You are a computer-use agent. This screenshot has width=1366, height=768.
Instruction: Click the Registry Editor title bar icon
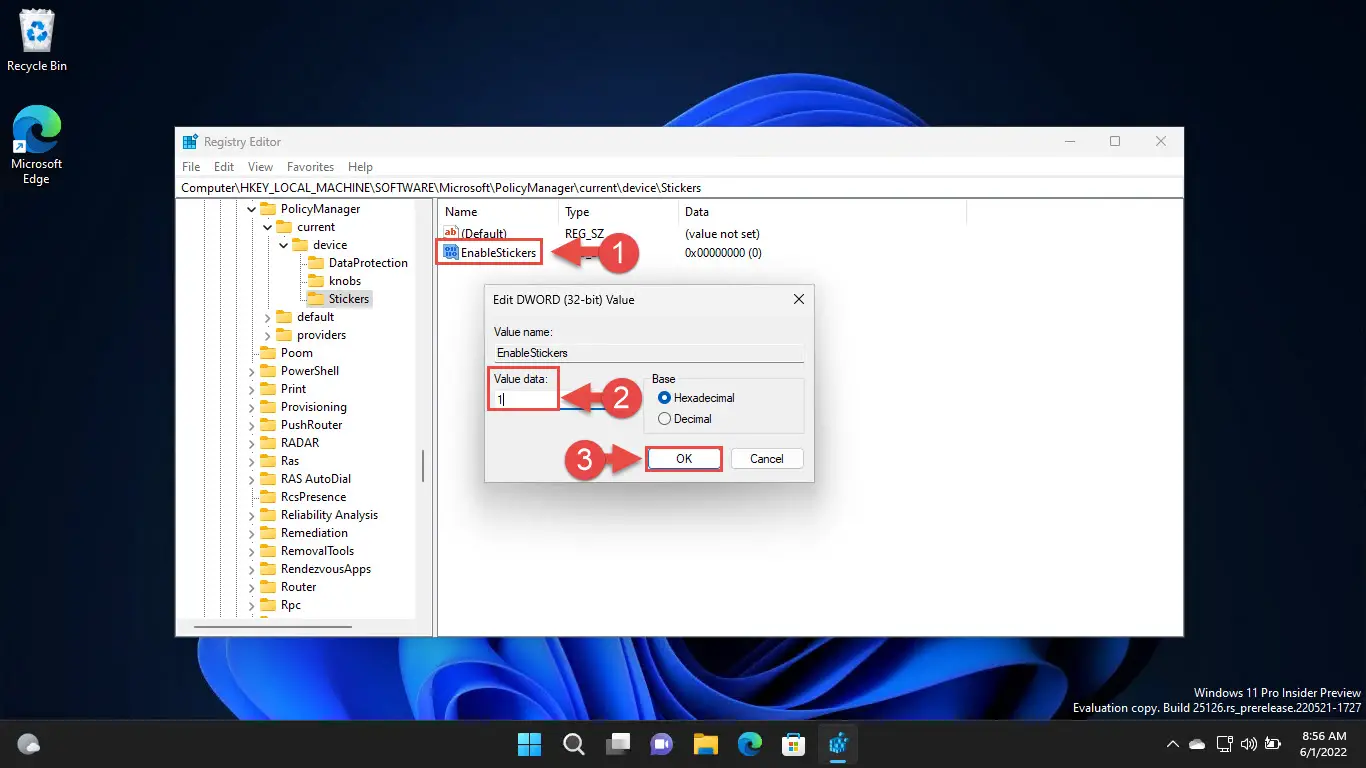click(189, 142)
